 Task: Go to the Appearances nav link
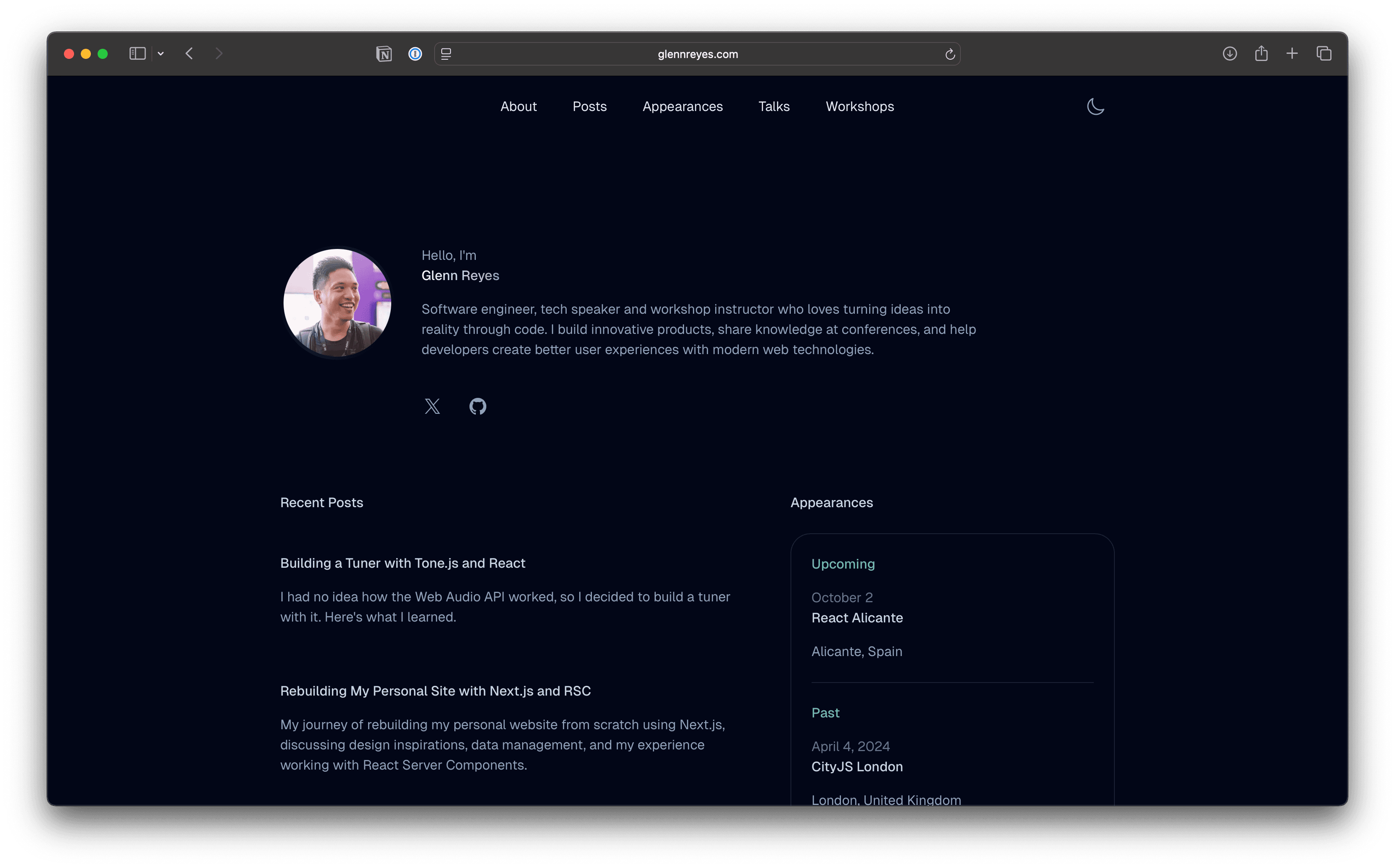[682, 106]
